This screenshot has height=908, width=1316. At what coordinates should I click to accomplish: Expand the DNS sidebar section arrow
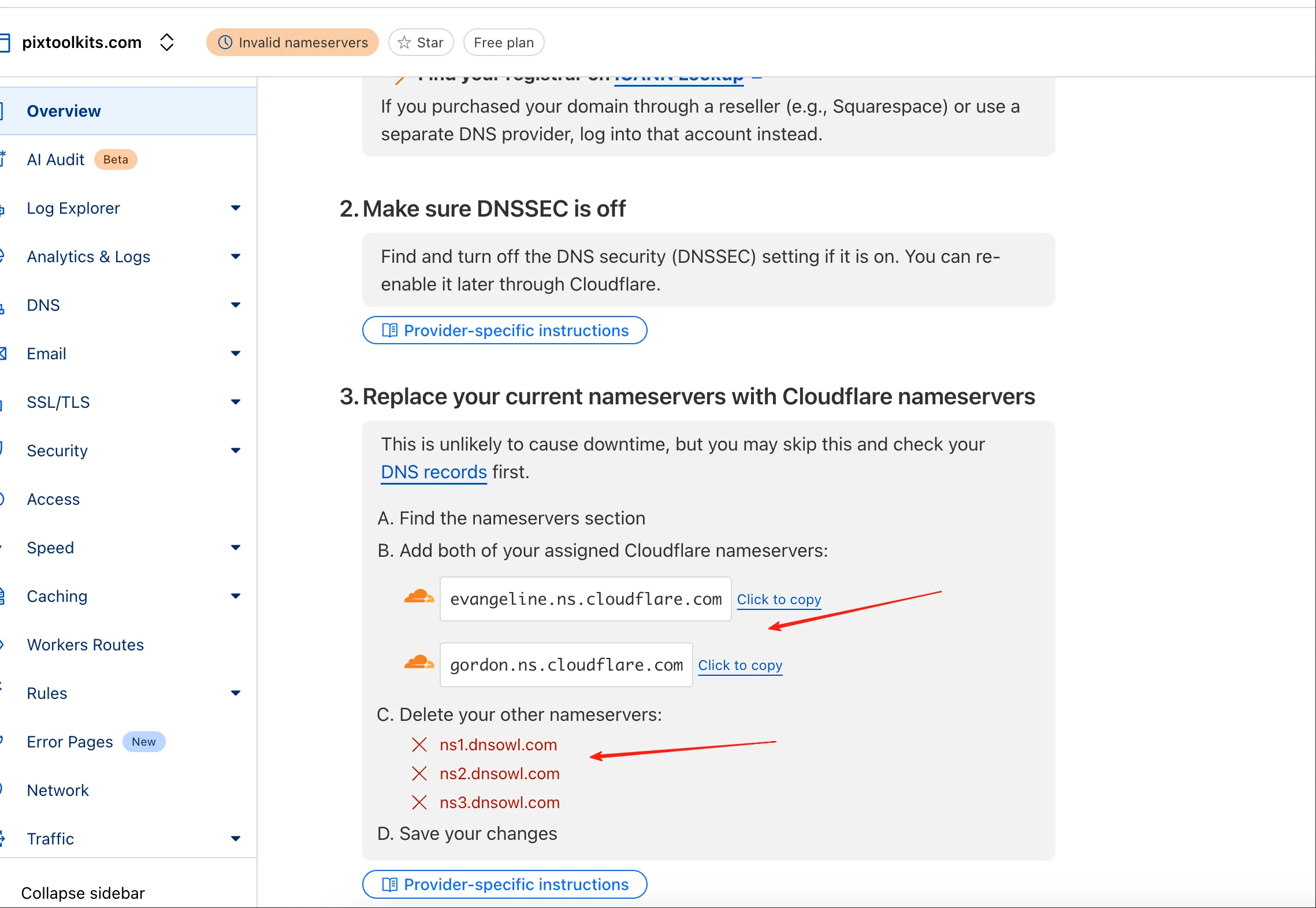click(x=235, y=305)
